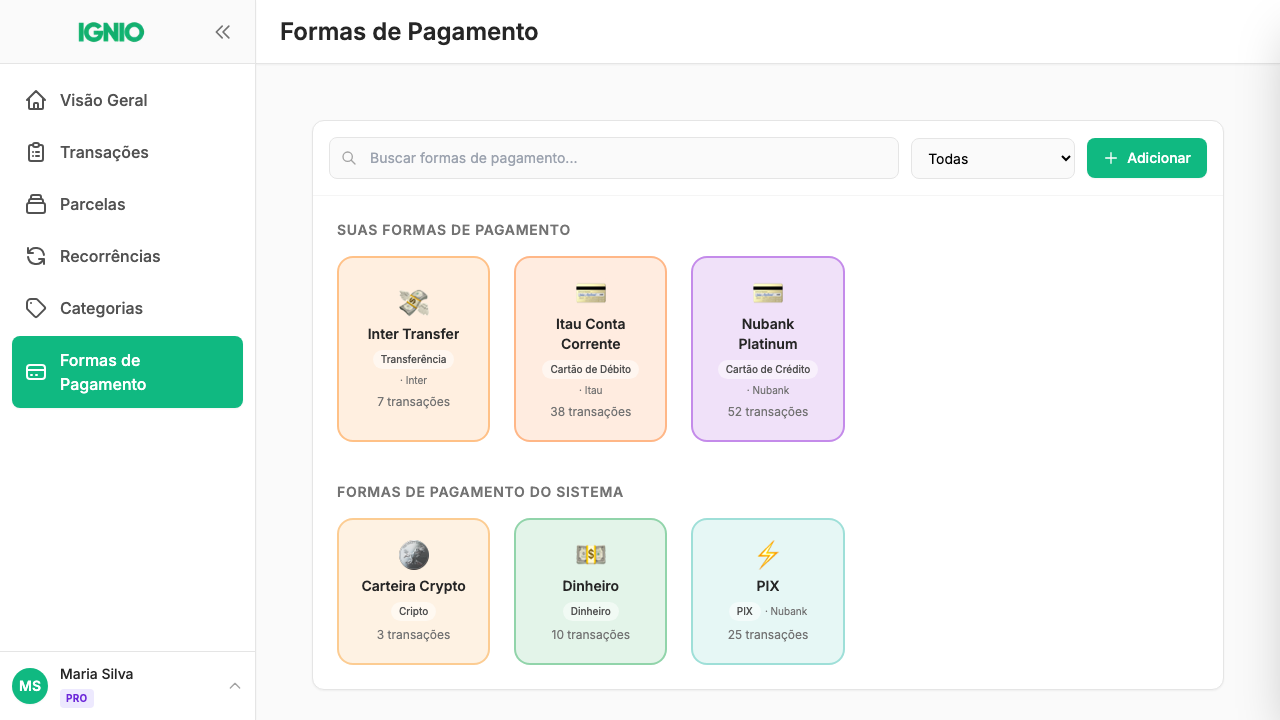Click the Recorrências refresh arrows icon
Screen dimensions: 1280x720
36,256
